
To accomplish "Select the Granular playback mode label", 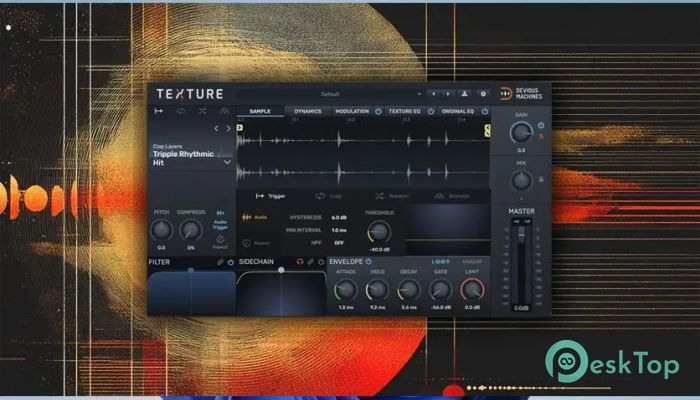I will [x=459, y=196].
